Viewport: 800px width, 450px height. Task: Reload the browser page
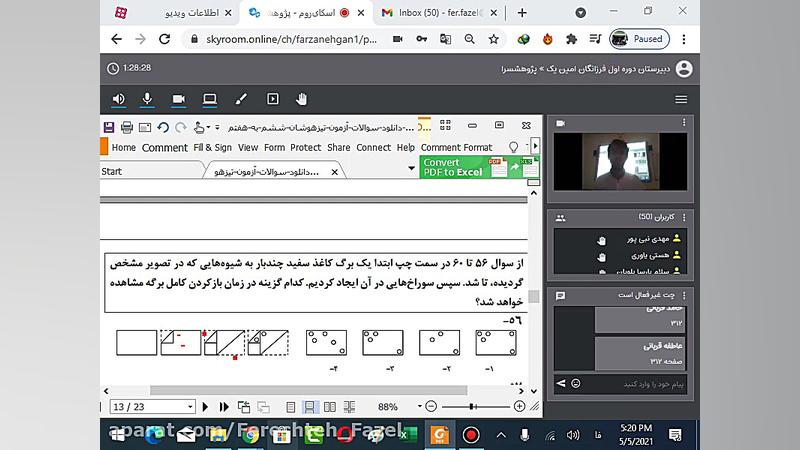[x=164, y=39]
